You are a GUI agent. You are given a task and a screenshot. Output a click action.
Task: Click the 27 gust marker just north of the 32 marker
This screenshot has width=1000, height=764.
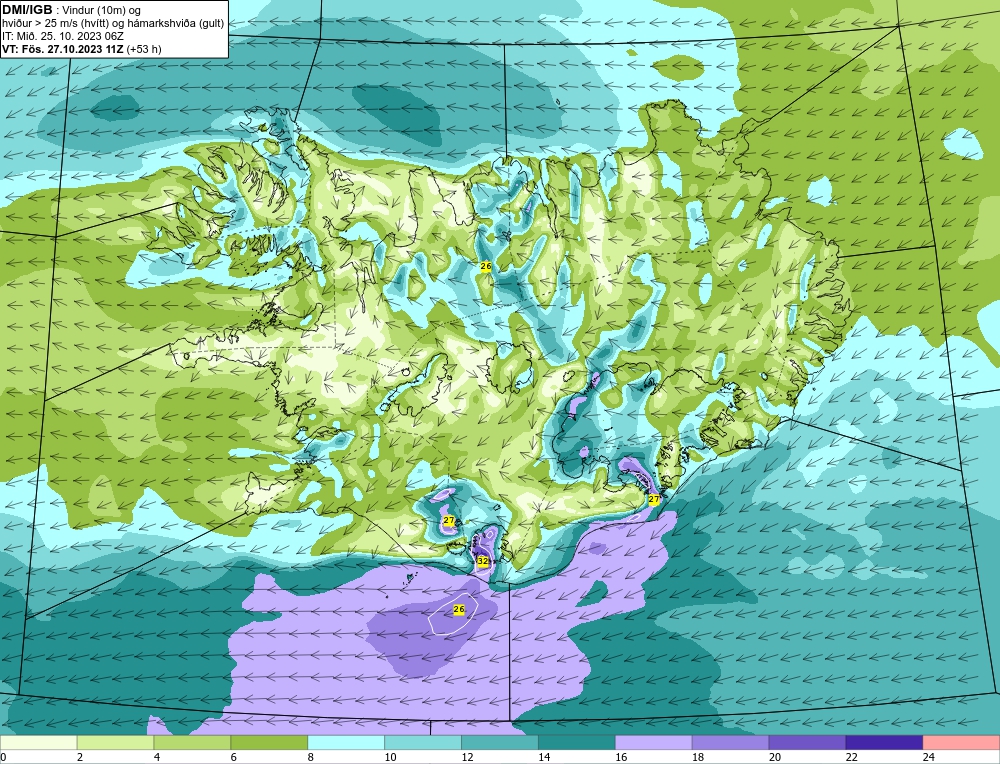click(449, 521)
